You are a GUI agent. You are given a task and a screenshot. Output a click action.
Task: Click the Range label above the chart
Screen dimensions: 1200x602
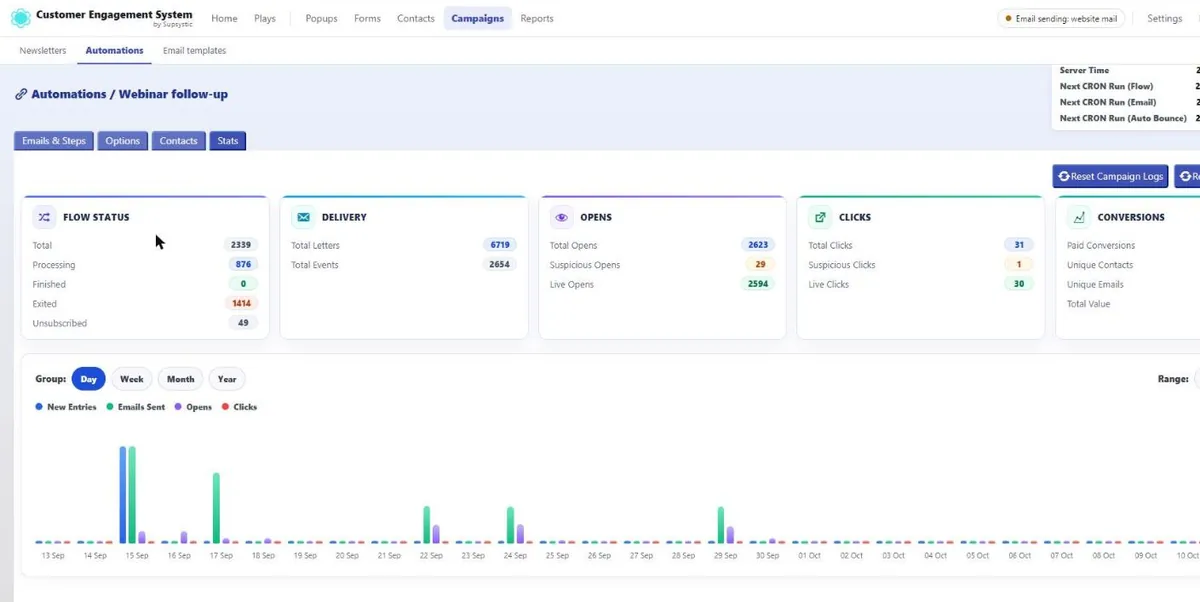[x=1172, y=379]
